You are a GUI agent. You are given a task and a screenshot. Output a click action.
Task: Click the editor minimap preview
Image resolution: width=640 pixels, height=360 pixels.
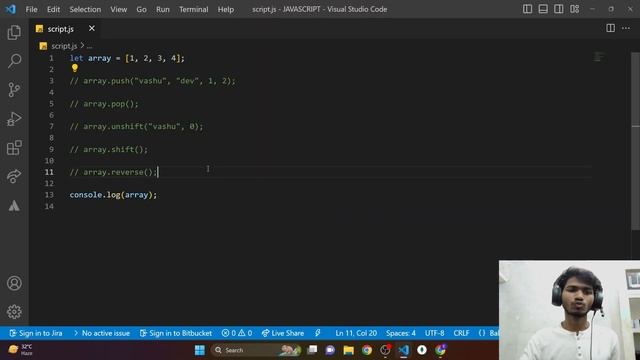pyautogui.click(x=598, y=57)
